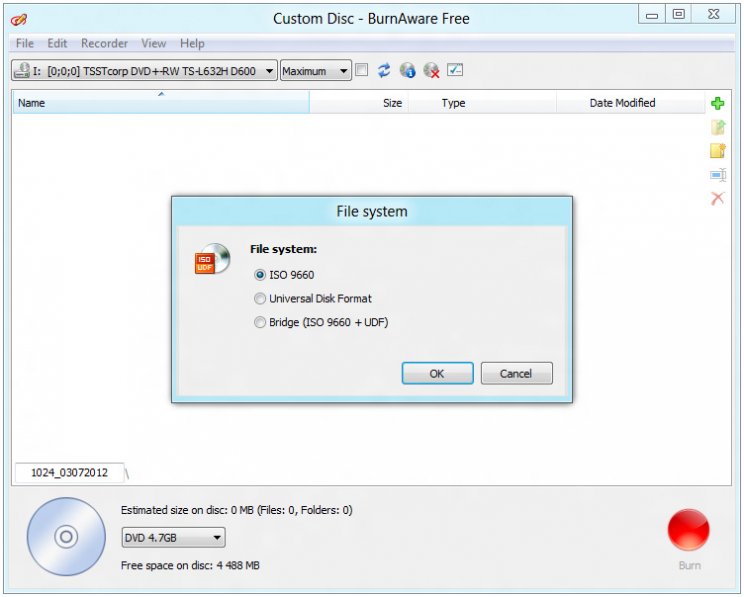Click the BurnAware app icon in title bar

point(19,19)
